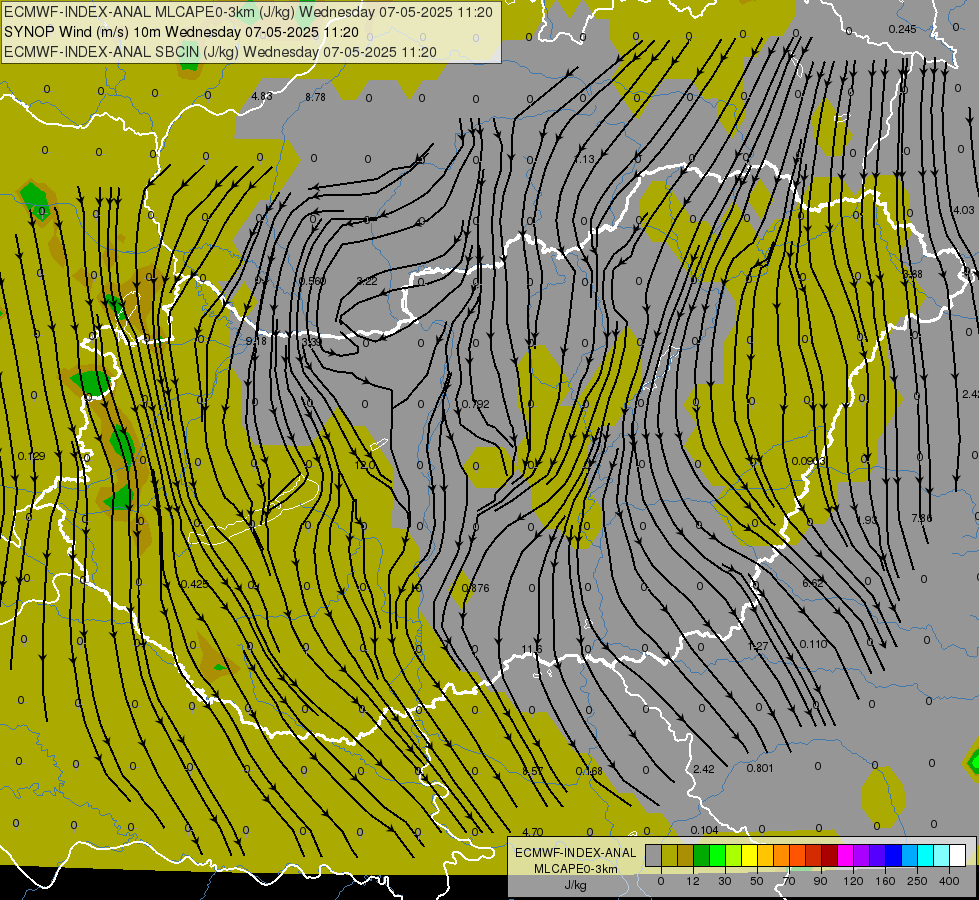The width and height of the screenshot is (979, 900).
Task: Click the map value 7.86
Action: tap(922, 518)
